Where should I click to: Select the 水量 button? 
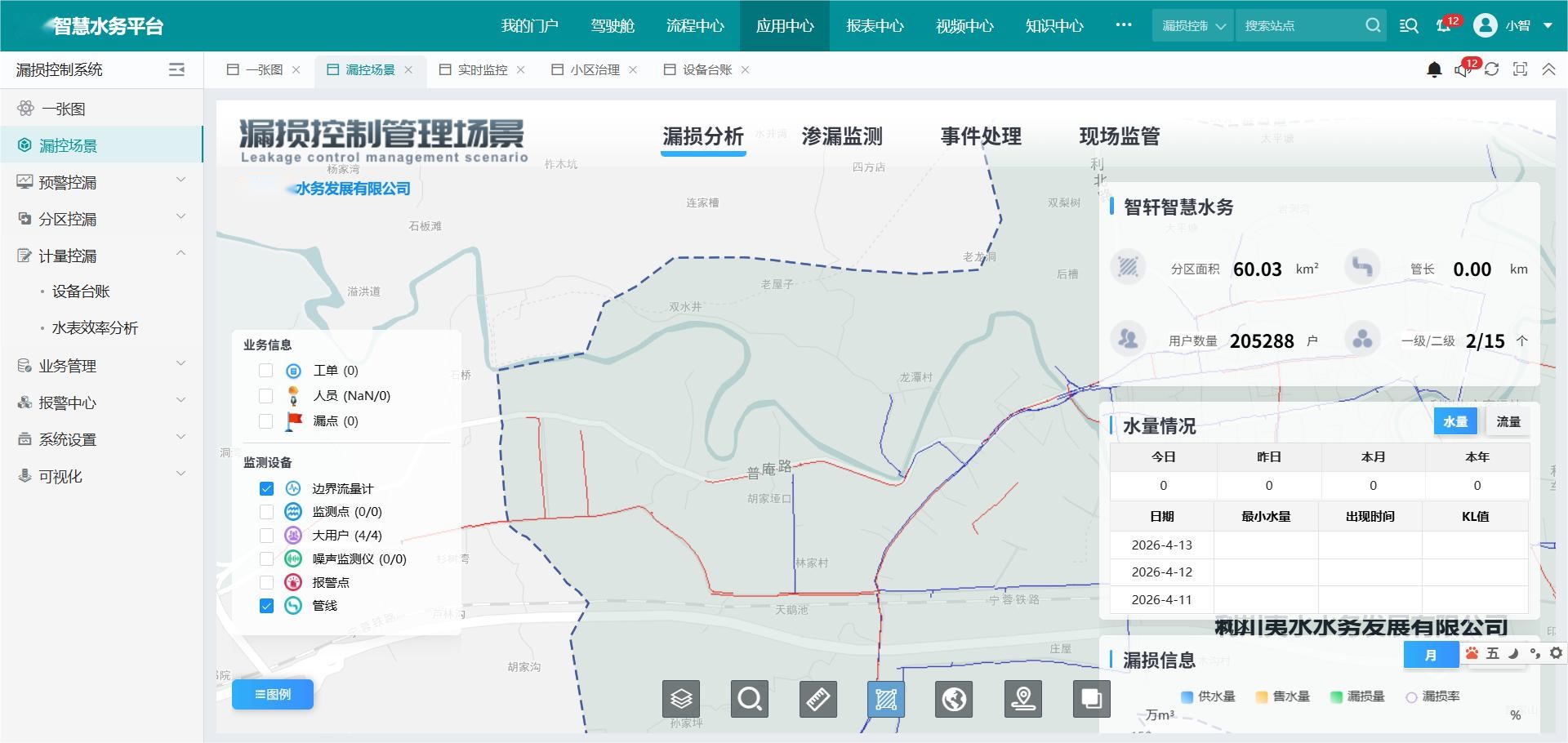point(1455,421)
